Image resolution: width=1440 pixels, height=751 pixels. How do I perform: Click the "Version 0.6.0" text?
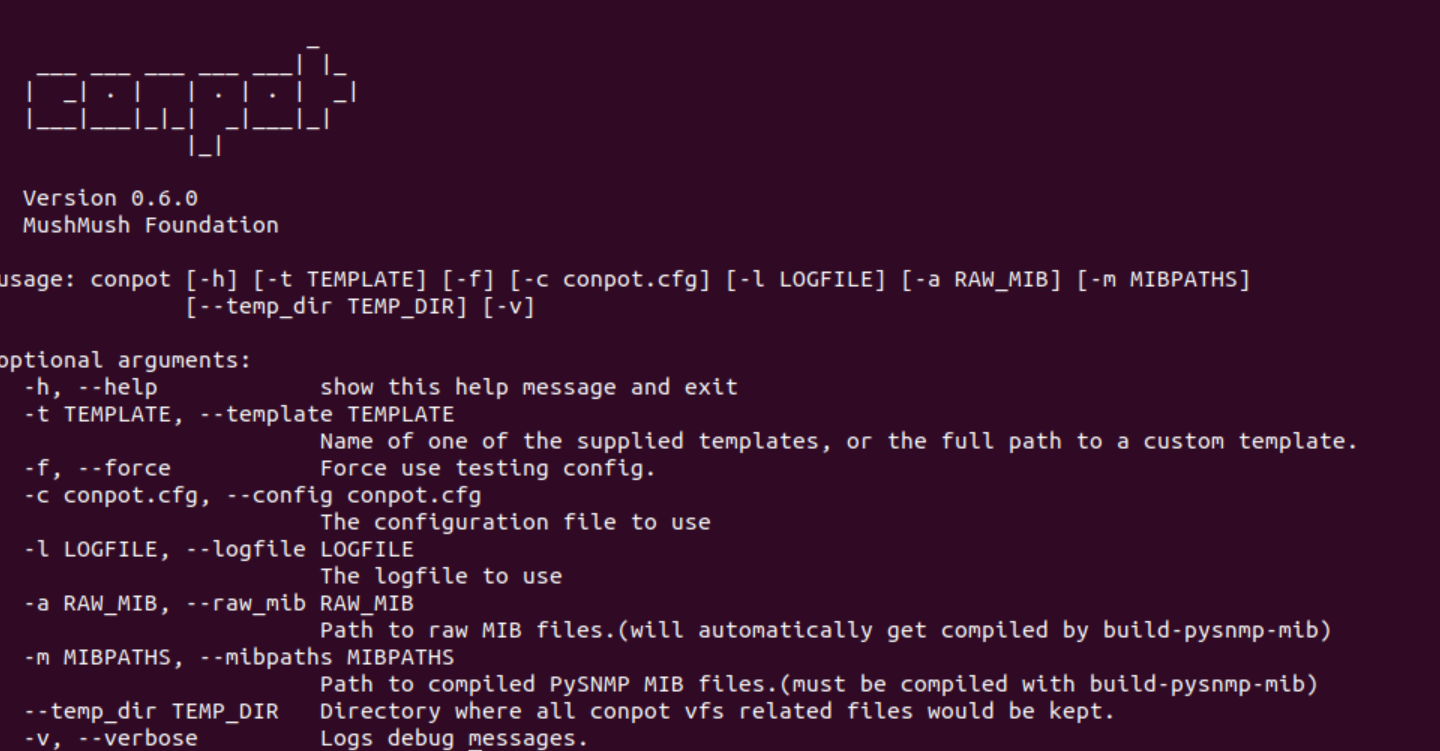[110, 198]
